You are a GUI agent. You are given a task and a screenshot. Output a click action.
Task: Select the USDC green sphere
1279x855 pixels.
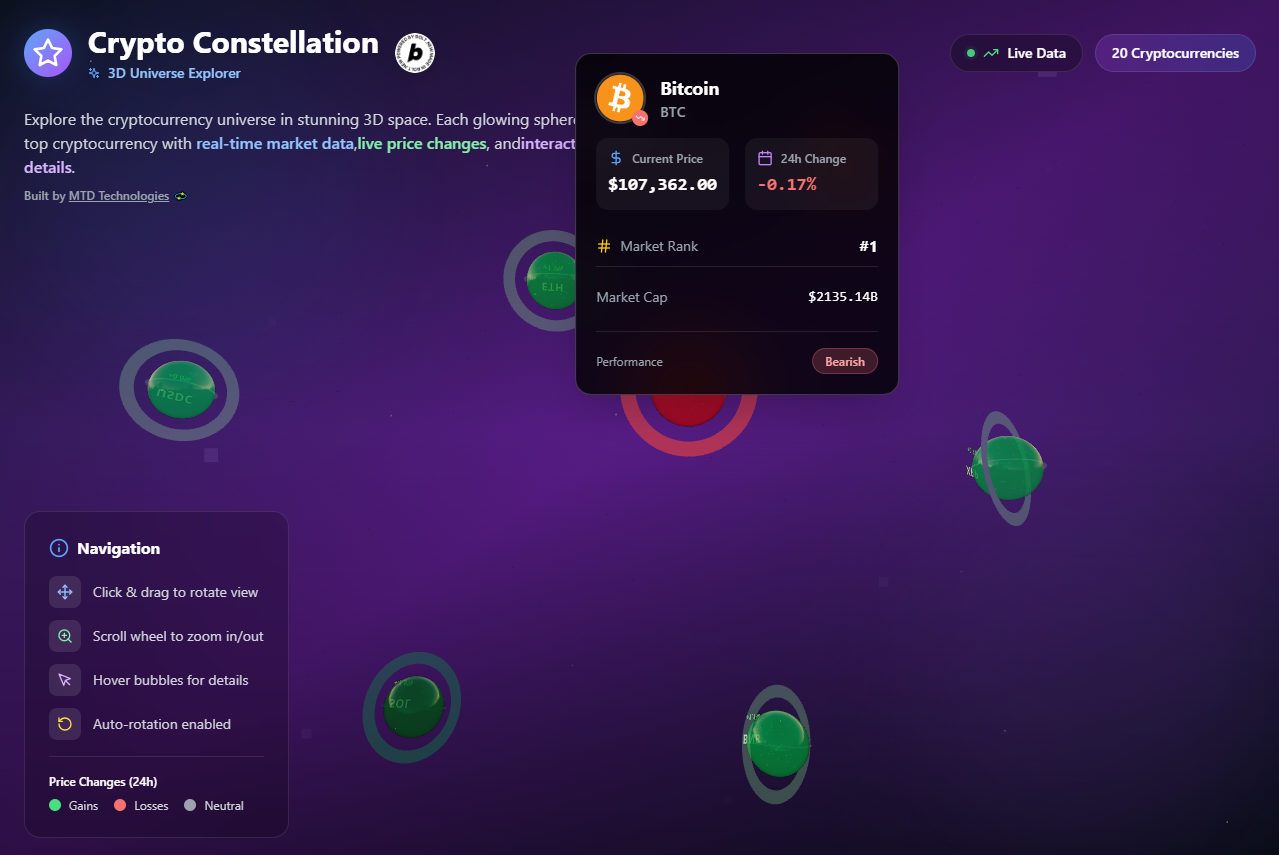click(181, 389)
